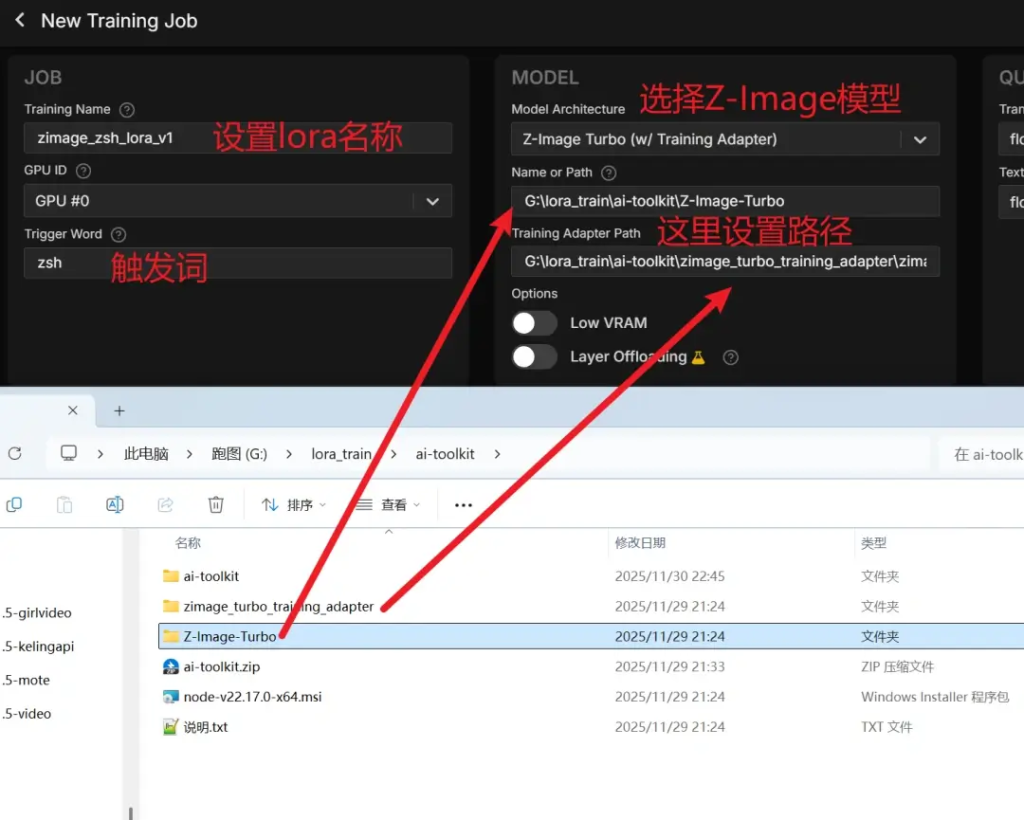Enable the Layer Offloading option

tap(534, 357)
